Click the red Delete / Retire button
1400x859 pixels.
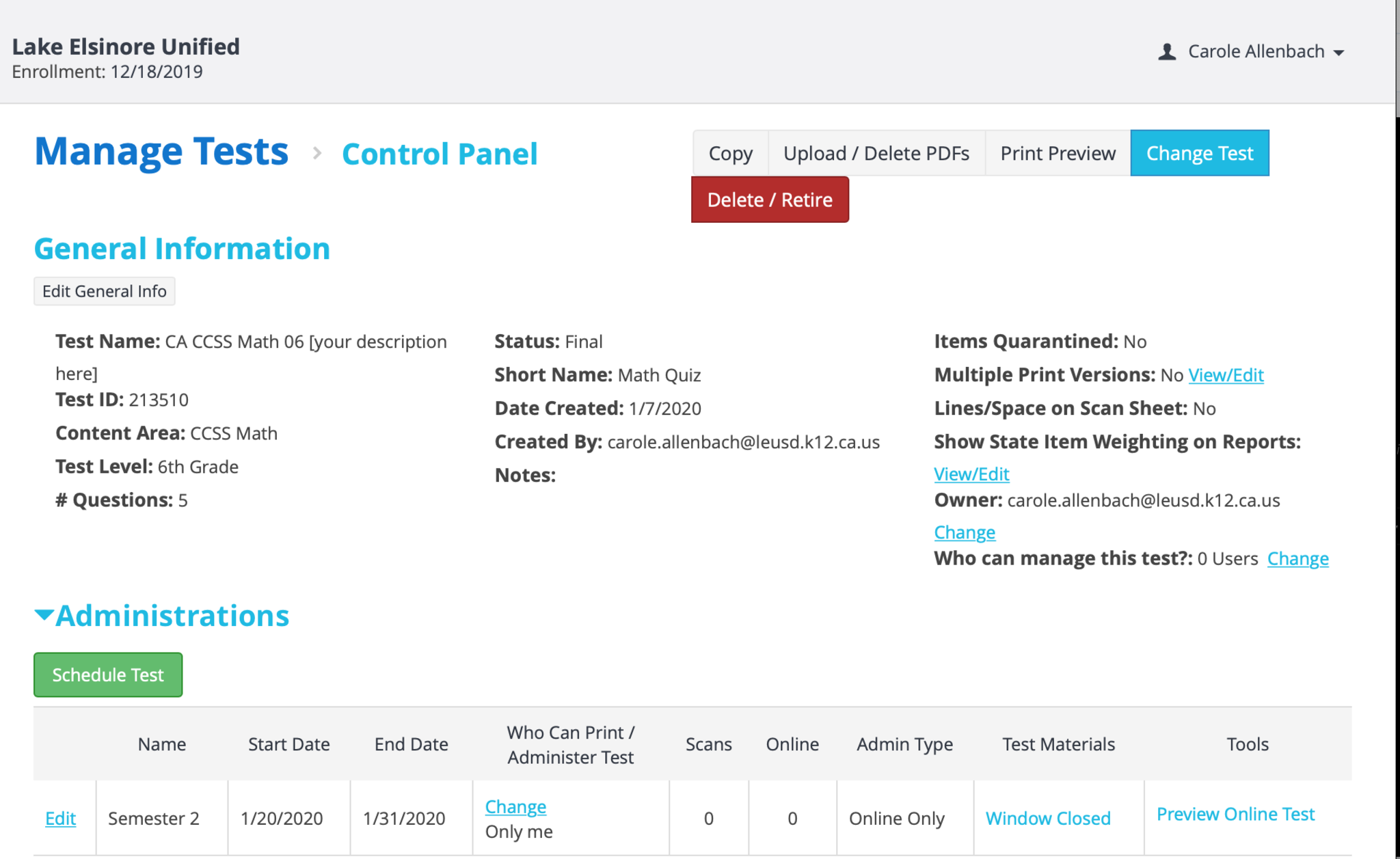pyautogui.click(x=770, y=200)
